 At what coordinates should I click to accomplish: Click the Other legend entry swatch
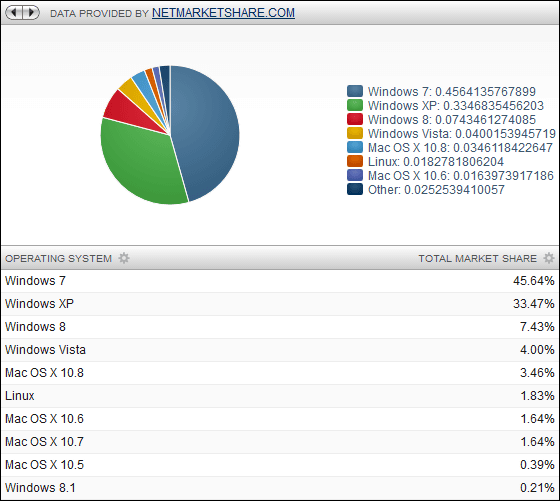click(x=355, y=189)
